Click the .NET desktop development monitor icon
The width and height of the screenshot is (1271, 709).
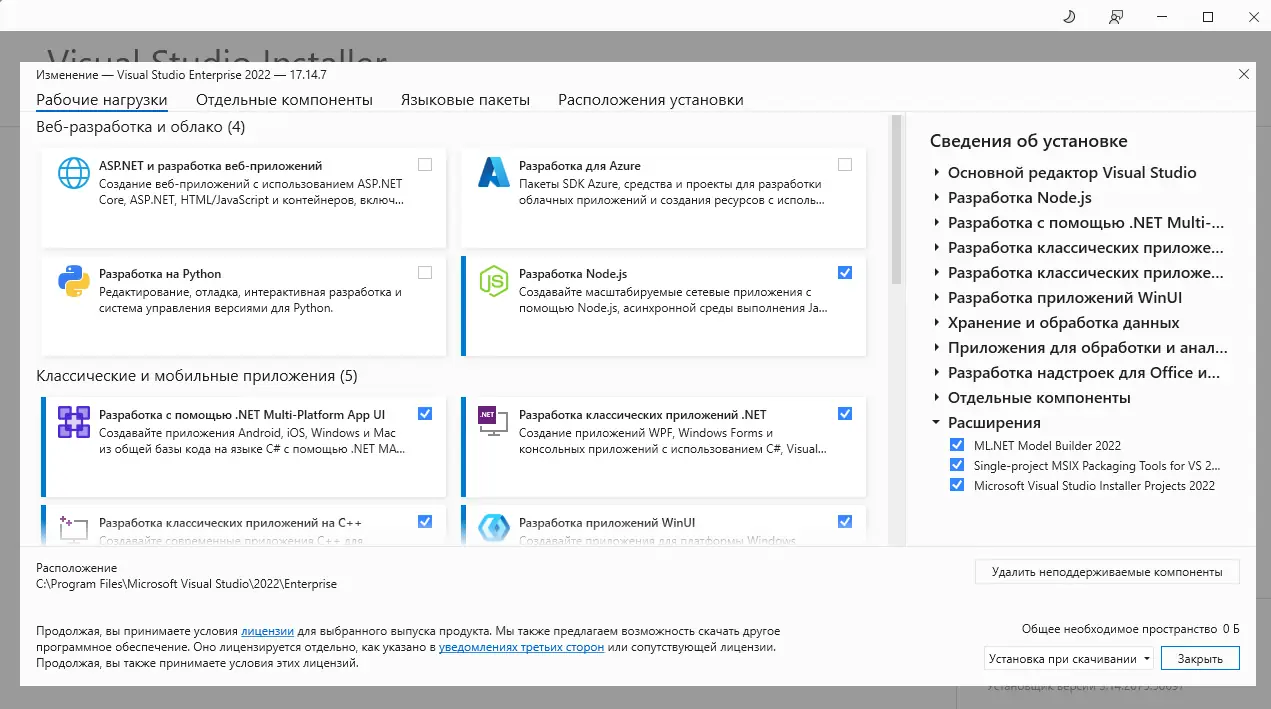[493, 421]
